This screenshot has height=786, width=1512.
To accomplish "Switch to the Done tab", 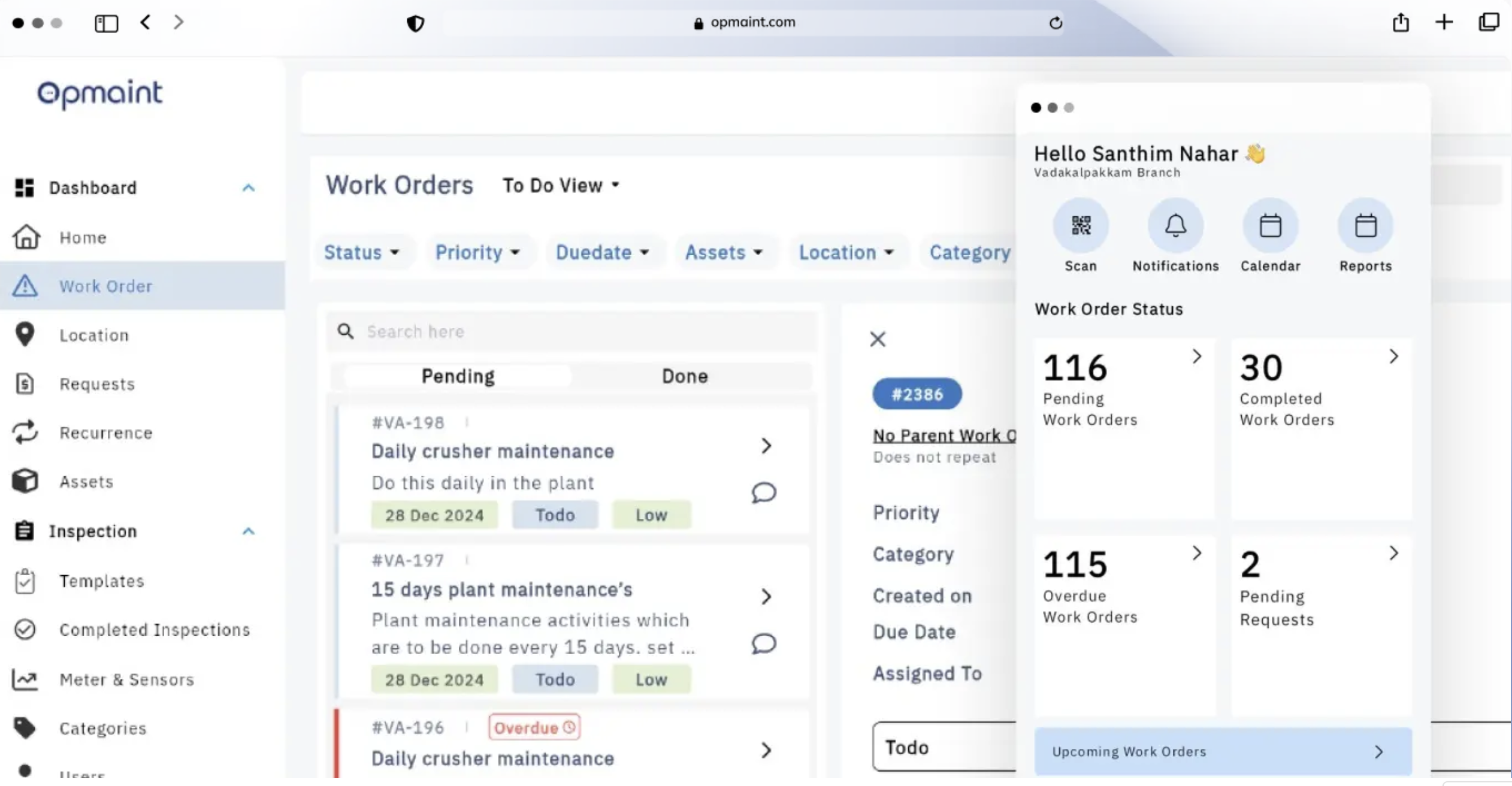I will pos(684,376).
